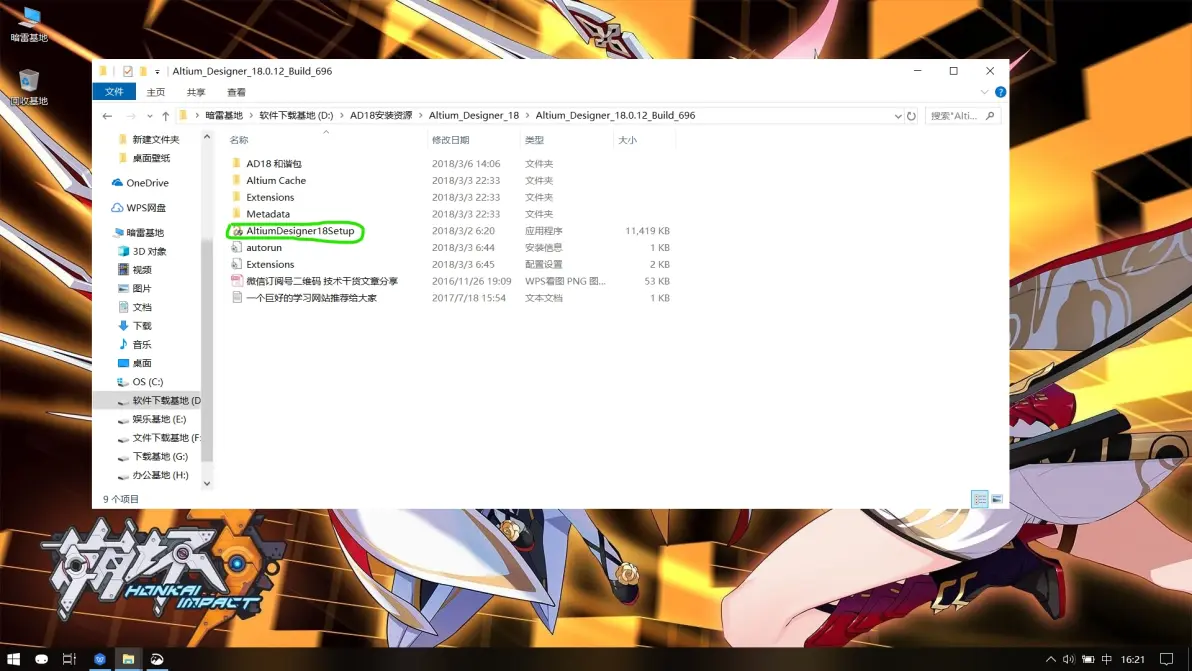Select the Metadata folder
The height and width of the screenshot is (671, 1192).
coord(268,214)
